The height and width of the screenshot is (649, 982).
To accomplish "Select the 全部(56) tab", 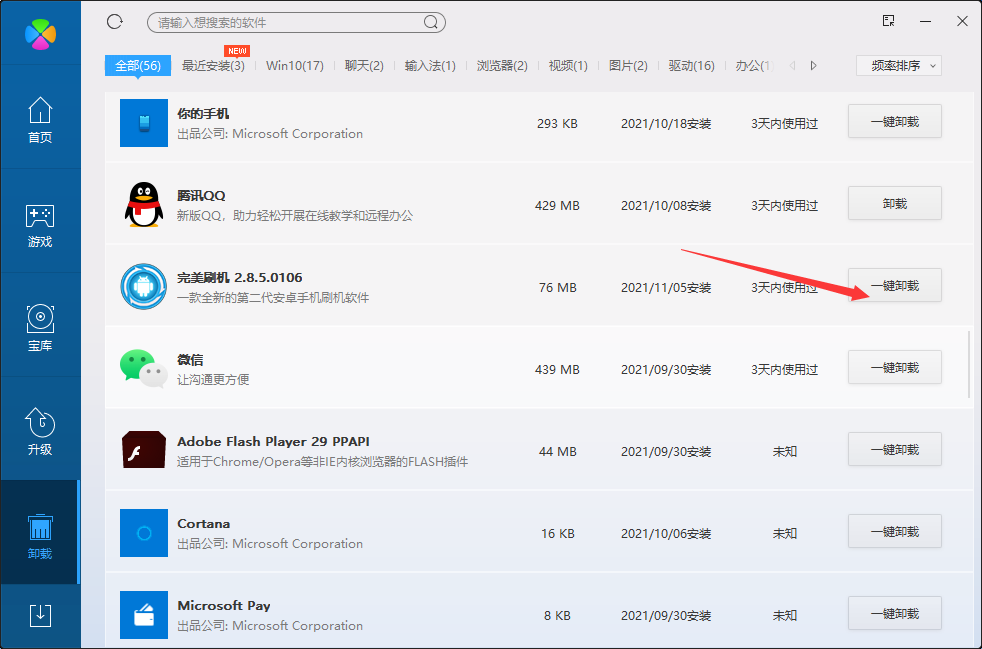I will [138, 66].
